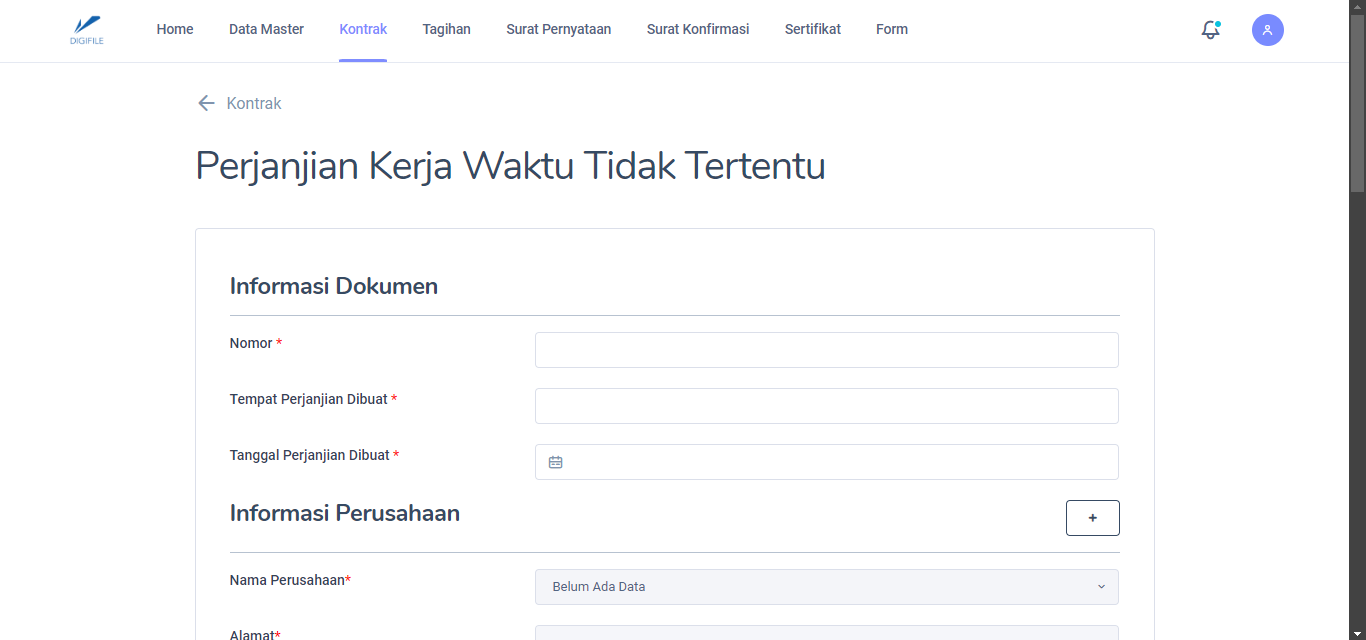Open the Tagihan menu
This screenshot has height=640, width=1366.
click(x=446, y=29)
